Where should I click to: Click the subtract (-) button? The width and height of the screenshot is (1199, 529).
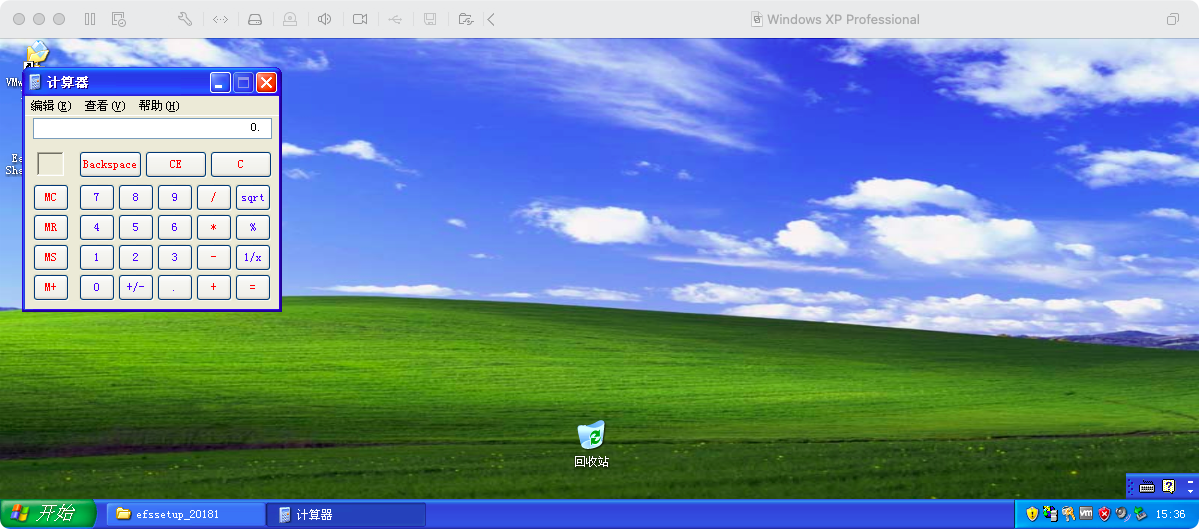pyautogui.click(x=214, y=258)
